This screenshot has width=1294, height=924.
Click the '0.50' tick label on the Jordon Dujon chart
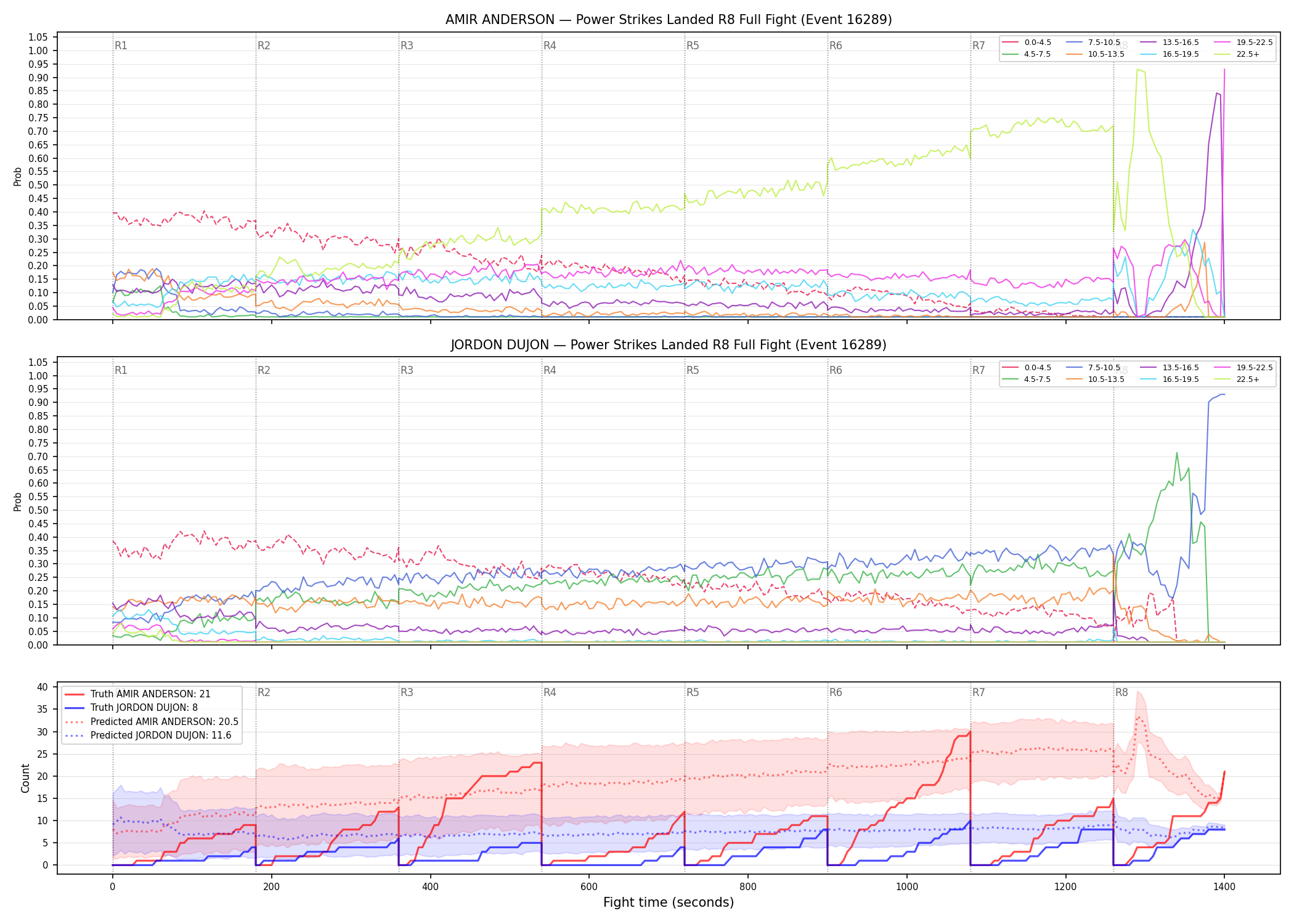coord(38,510)
